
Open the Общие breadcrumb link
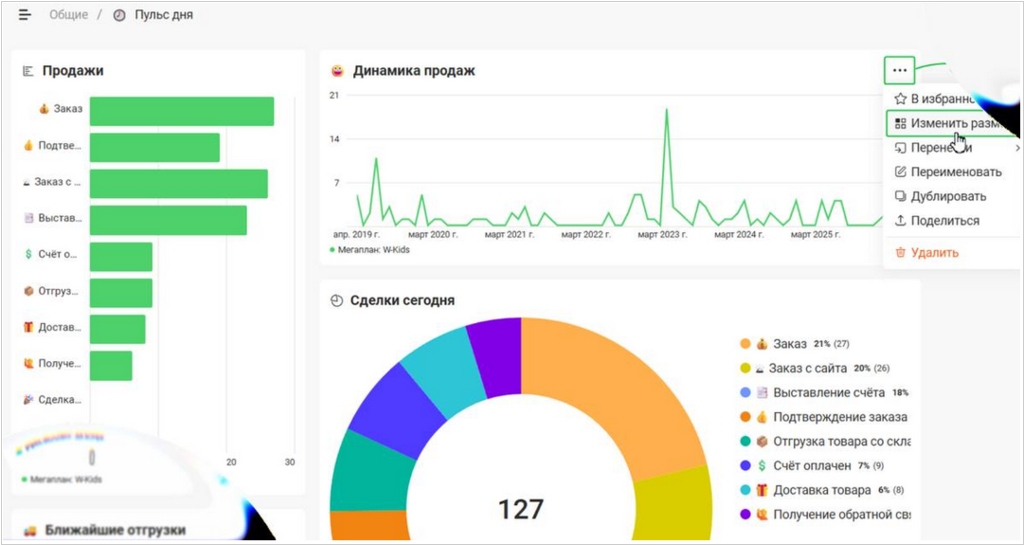click(68, 15)
